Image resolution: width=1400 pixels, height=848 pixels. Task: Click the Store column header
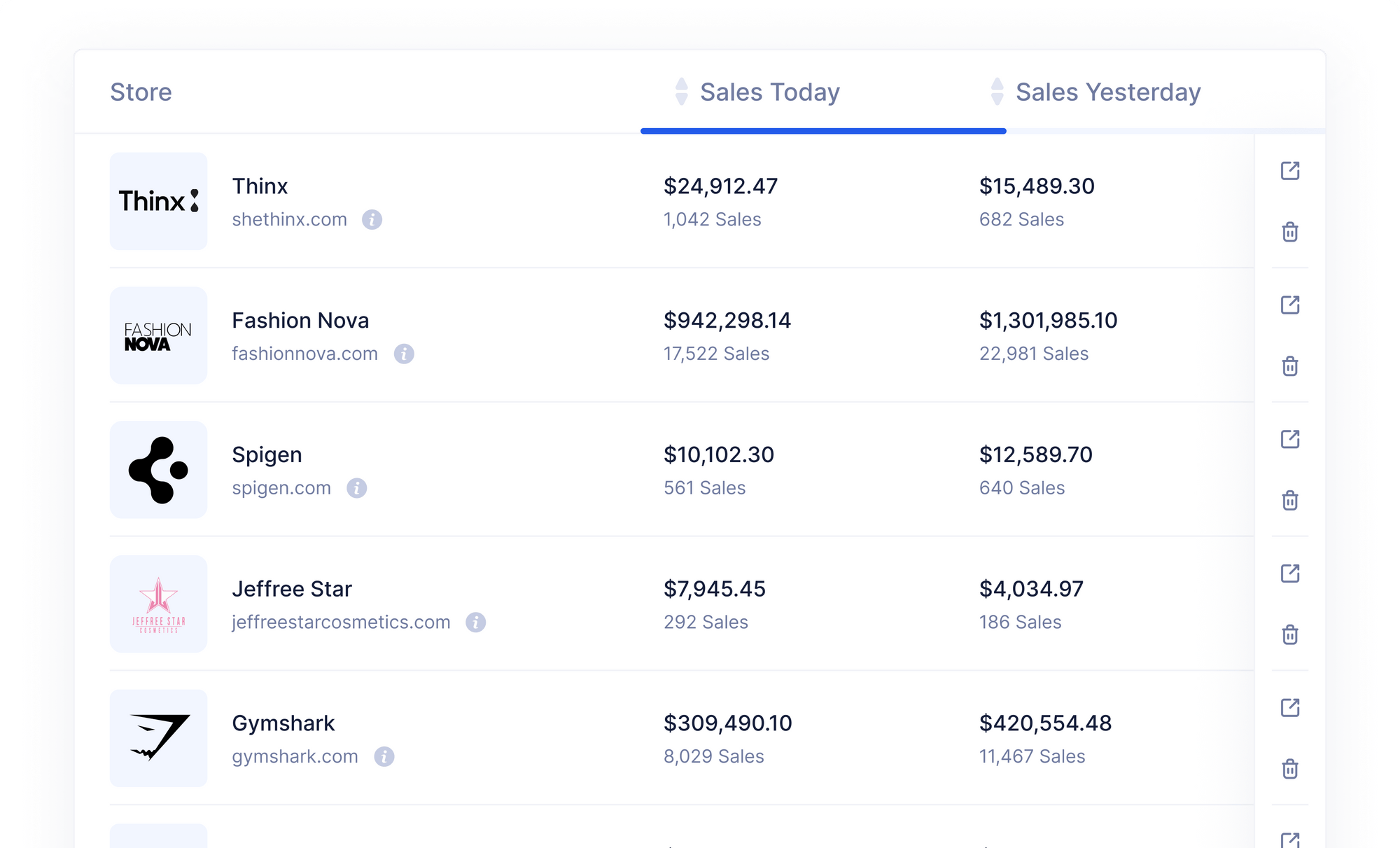tap(141, 91)
